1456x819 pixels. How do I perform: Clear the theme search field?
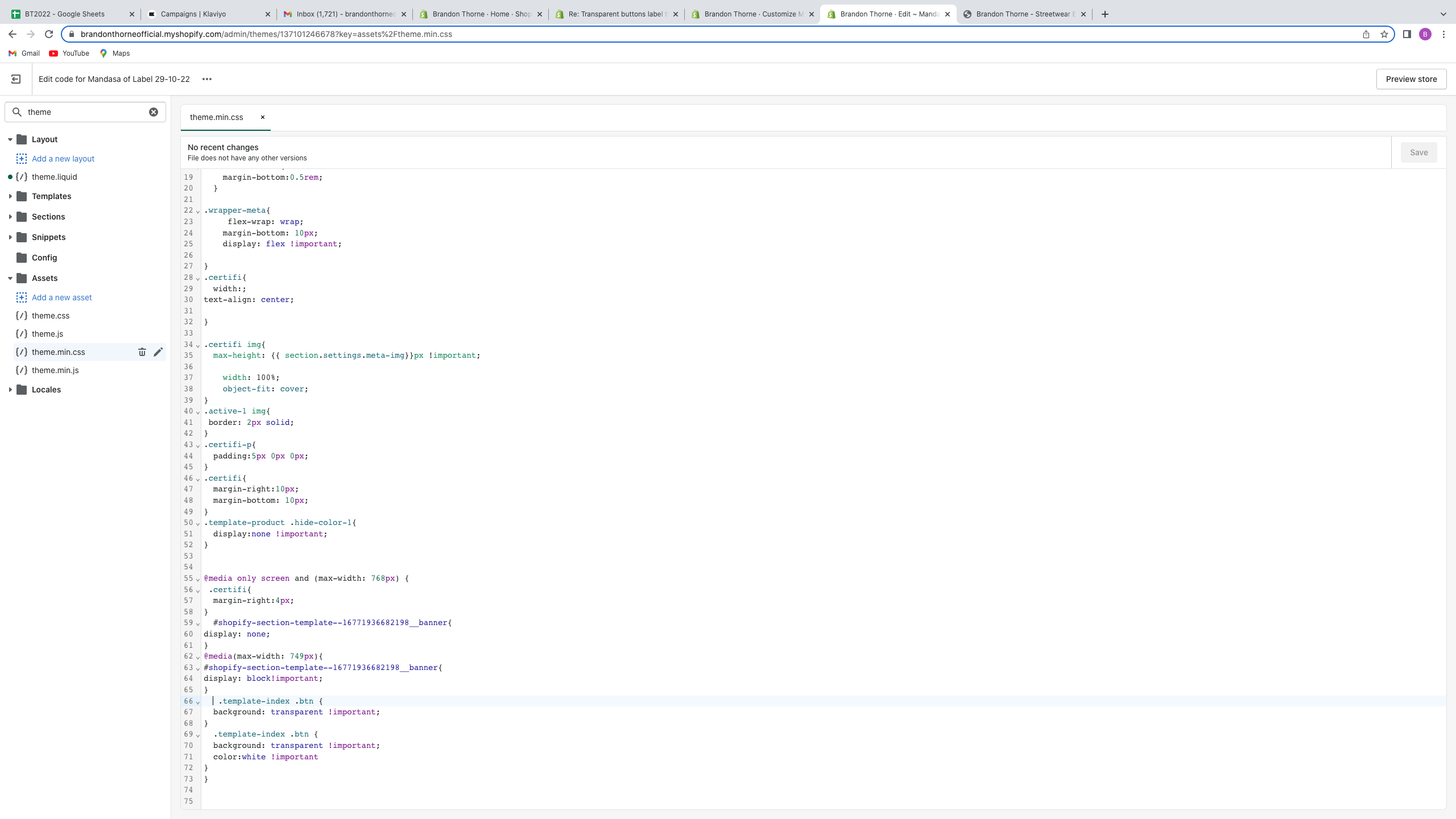pos(154,112)
